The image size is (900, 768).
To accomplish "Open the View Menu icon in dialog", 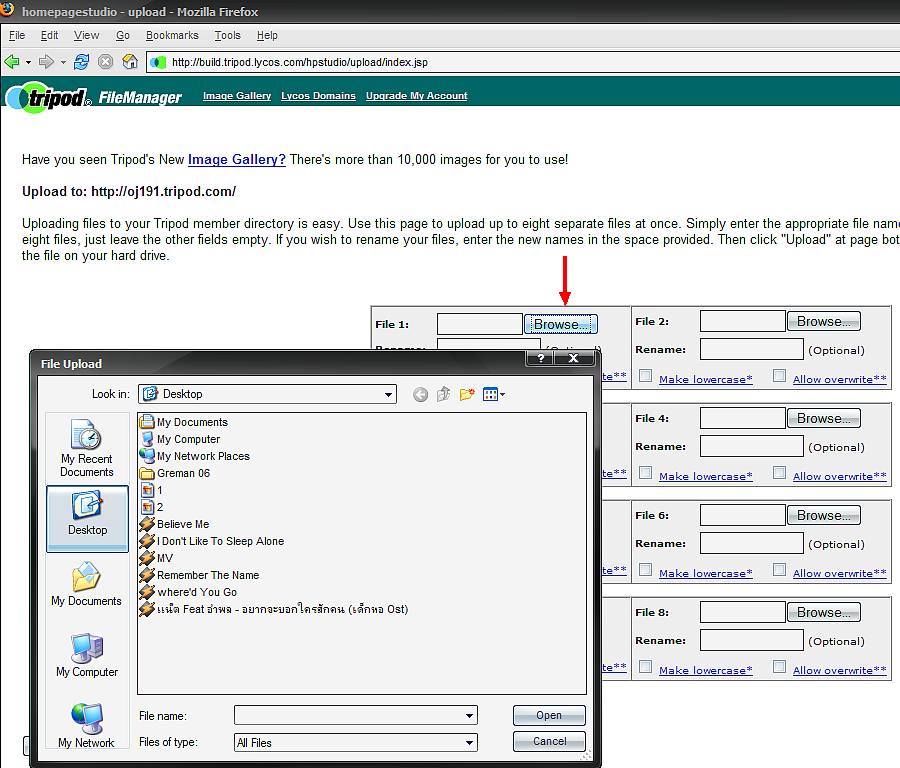I will point(494,394).
